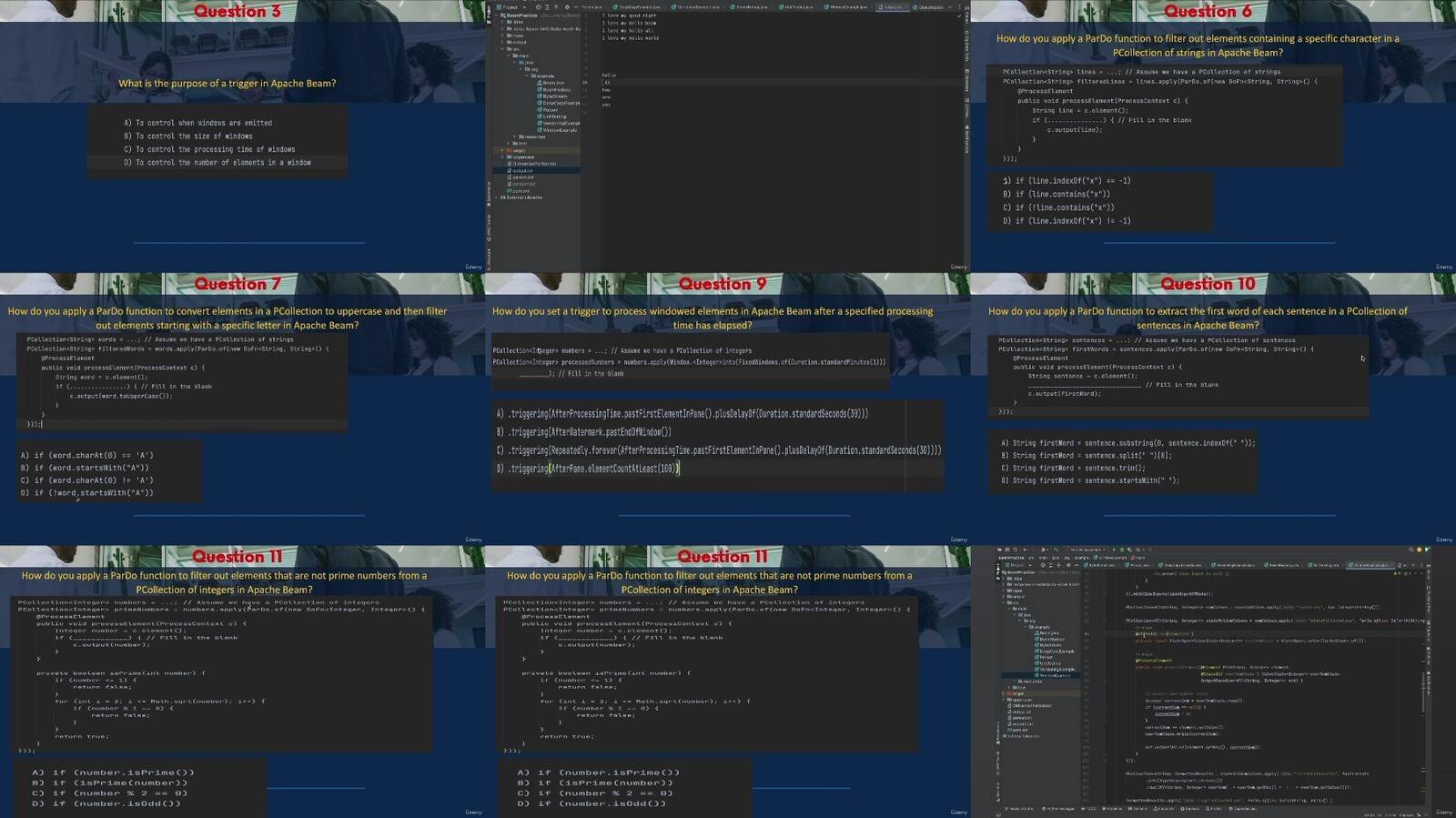The width and height of the screenshot is (1456, 818).
Task: Choose Question 9 option B, AfterWatermark.pastEndOfWindow()
Action: point(583,432)
